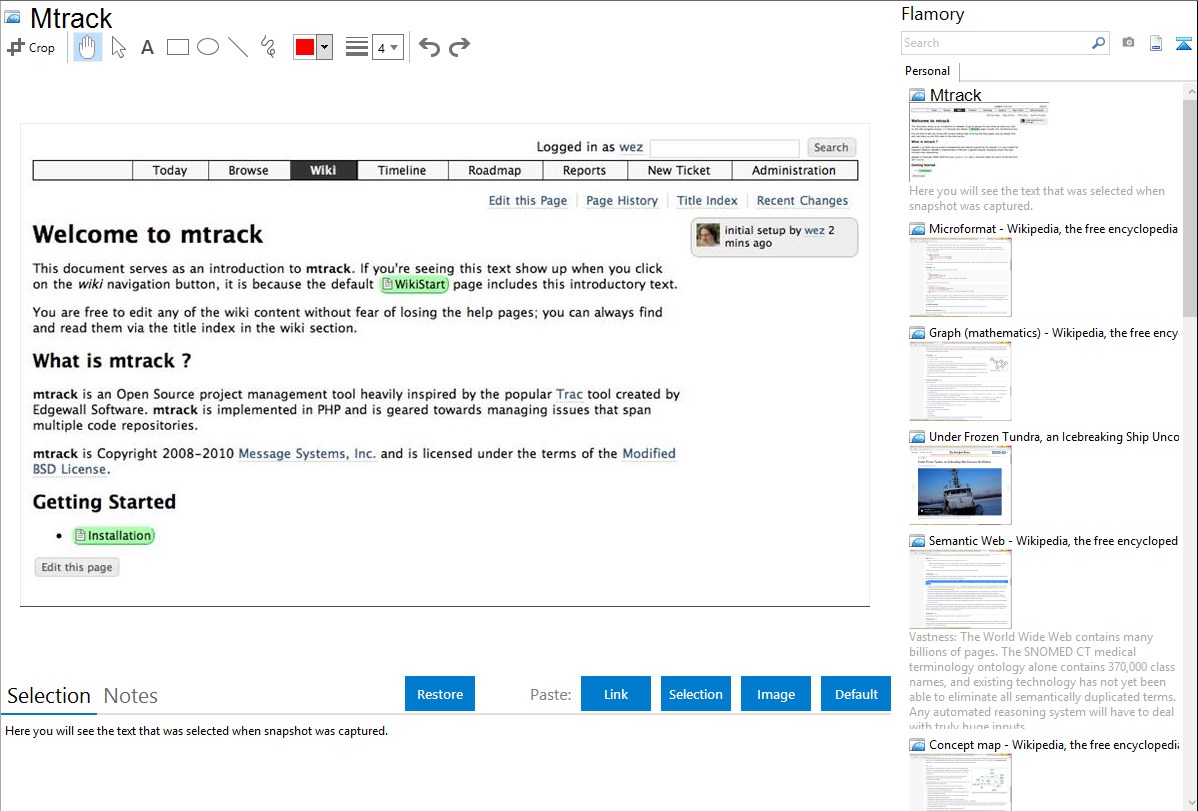Image resolution: width=1198 pixels, height=811 pixels.
Task: Click the Message Systems, Inc. link
Action: (x=307, y=454)
